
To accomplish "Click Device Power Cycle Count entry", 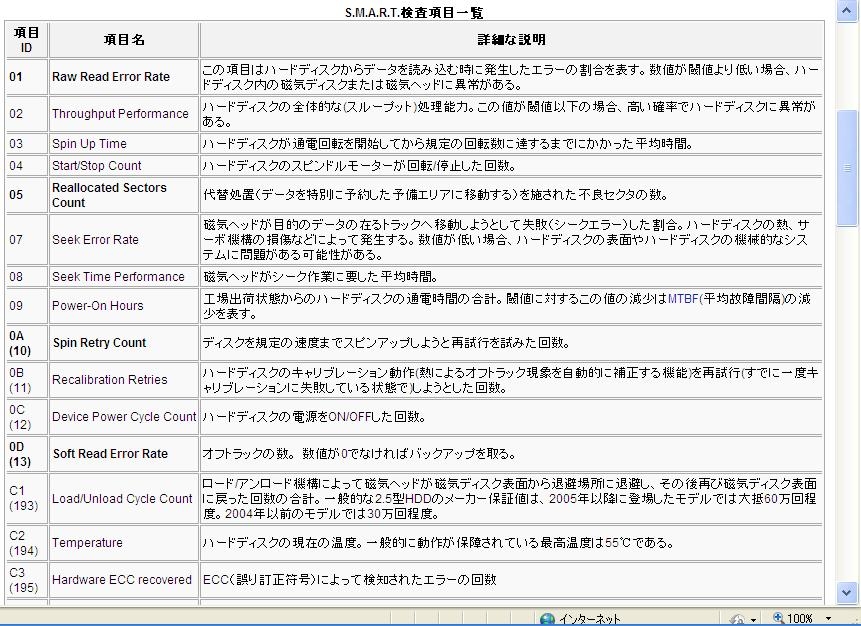I will tap(124, 417).
